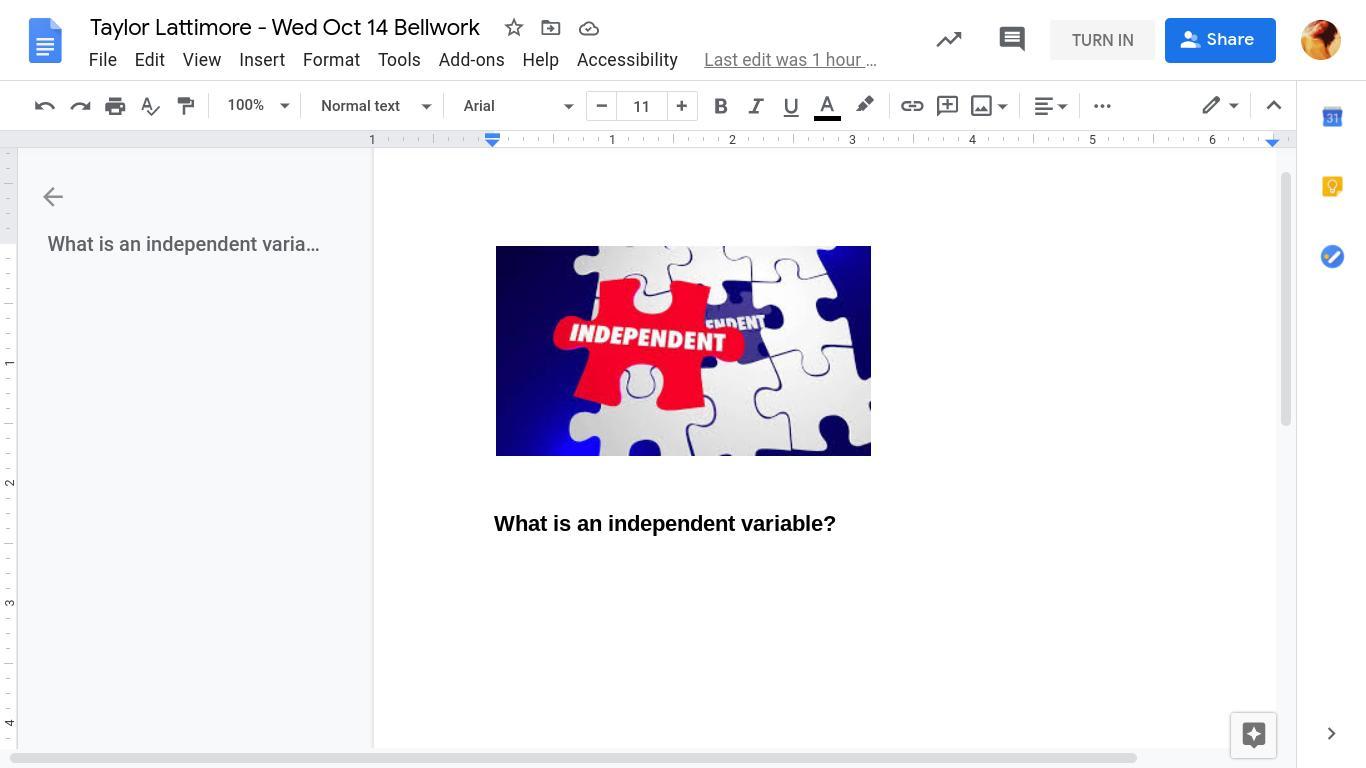The height and width of the screenshot is (768, 1366).
Task: Open the Arial font dropdown
Action: (517, 106)
